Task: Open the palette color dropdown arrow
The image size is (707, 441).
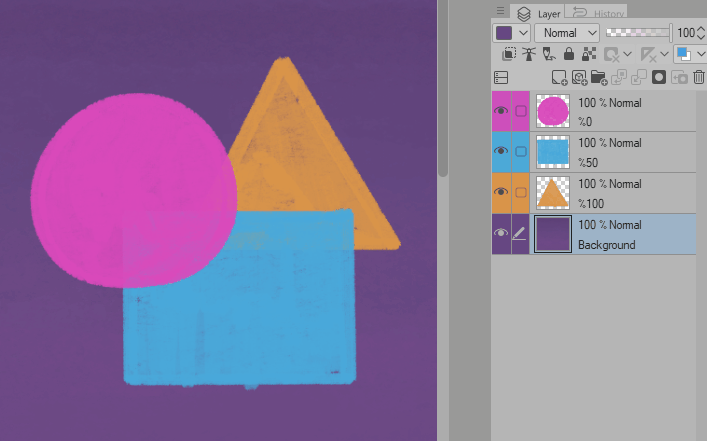Action: (523, 33)
